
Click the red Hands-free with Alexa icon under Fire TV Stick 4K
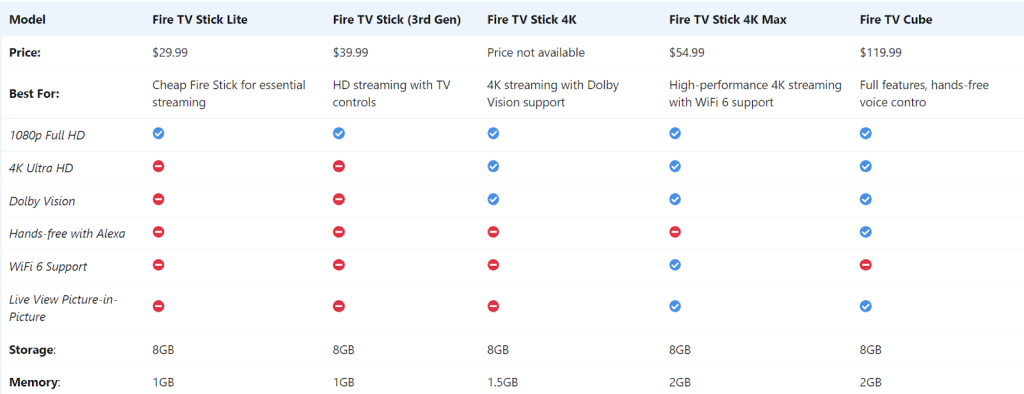click(x=493, y=232)
